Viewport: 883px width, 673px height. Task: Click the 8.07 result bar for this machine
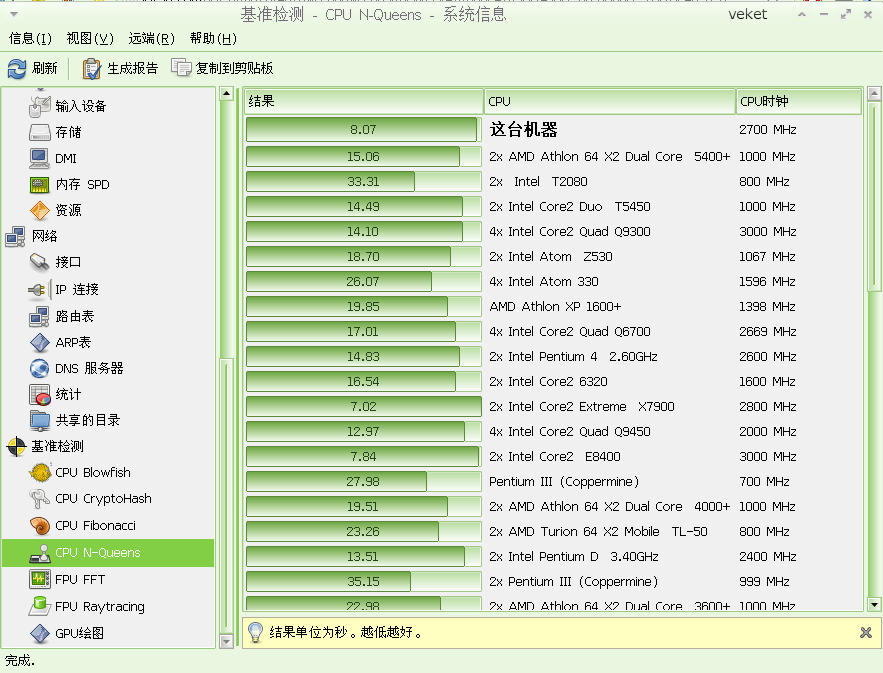pyautogui.click(x=364, y=130)
